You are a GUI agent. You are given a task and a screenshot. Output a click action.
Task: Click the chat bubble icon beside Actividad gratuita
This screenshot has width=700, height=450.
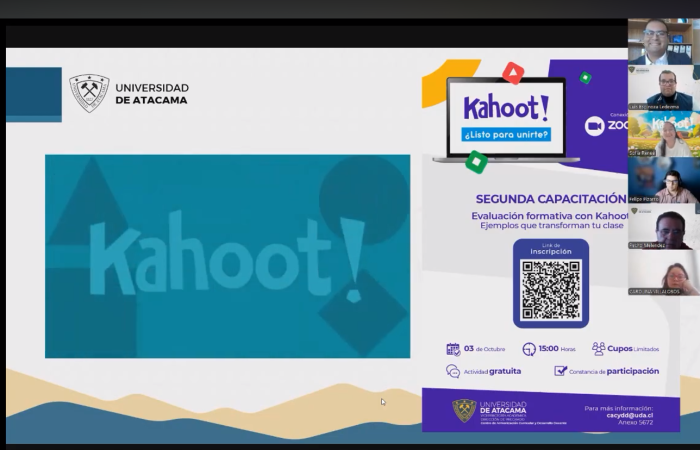[x=453, y=371]
